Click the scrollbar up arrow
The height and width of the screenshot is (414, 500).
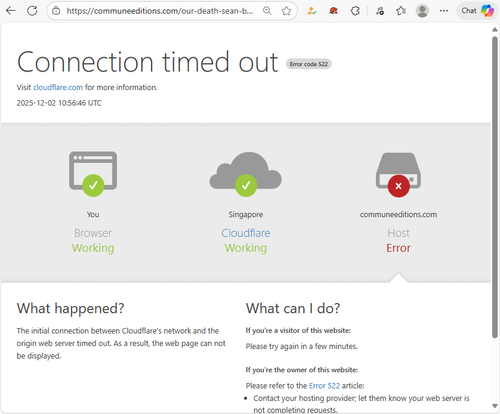(495, 30)
